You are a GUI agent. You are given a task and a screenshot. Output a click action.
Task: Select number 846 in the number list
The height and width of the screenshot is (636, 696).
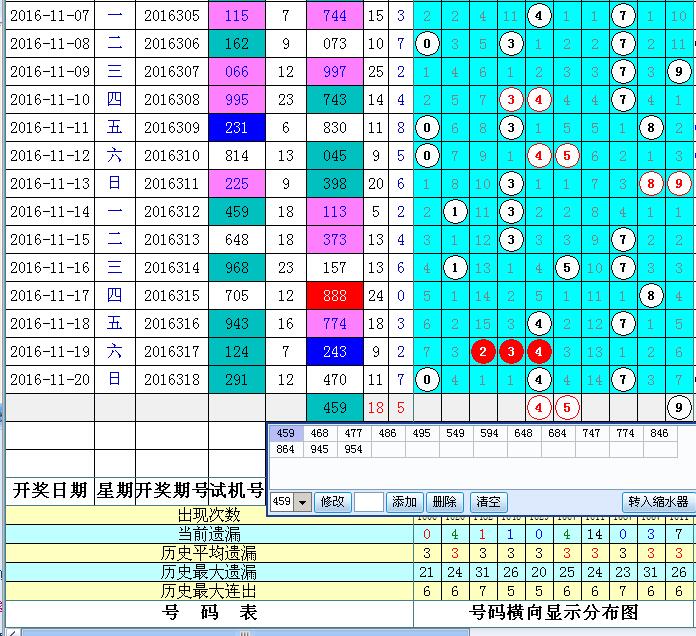656,434
